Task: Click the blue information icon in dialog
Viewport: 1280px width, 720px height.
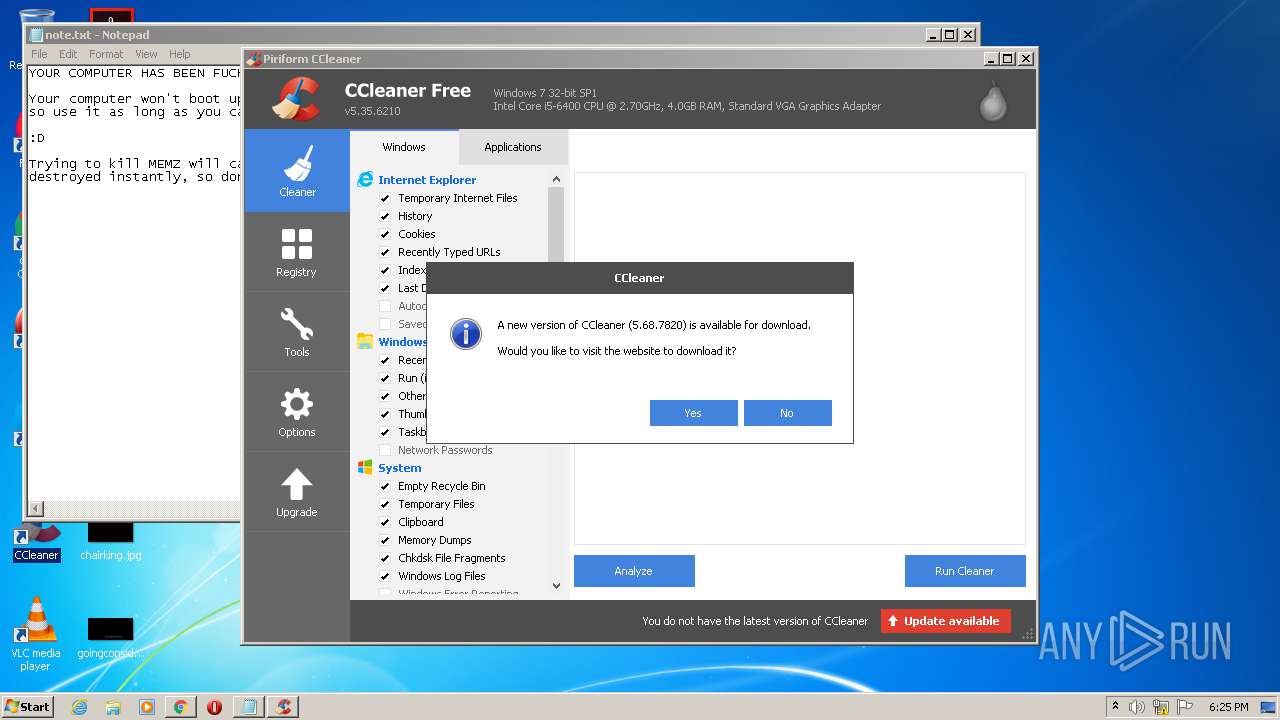Action: pyautogui.click(x=466, y=334)
